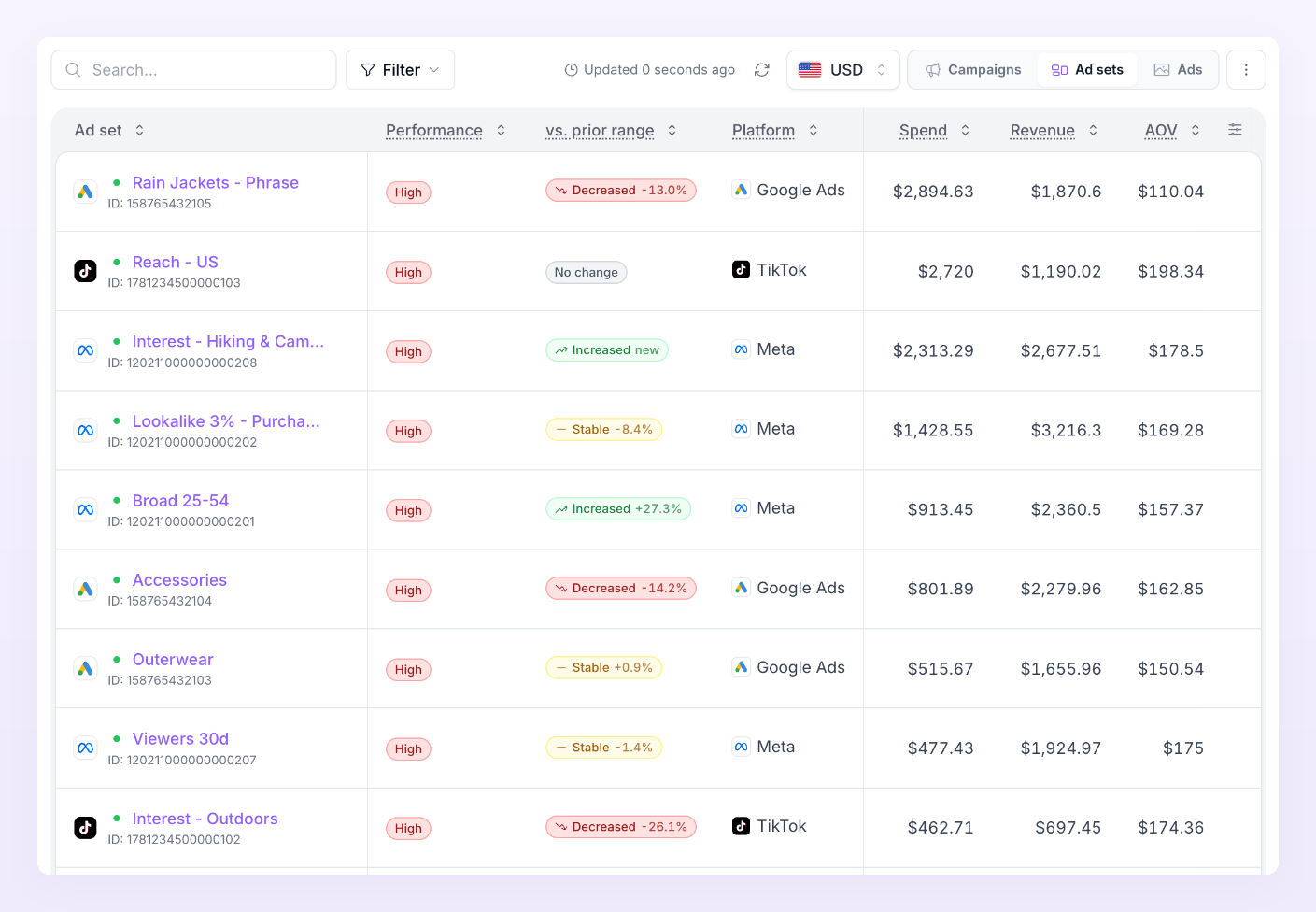Click Google Ads icon beside Accessories
Image resolution: width=1316 pixels, height=912 pixels.
[x=85, y=589]
